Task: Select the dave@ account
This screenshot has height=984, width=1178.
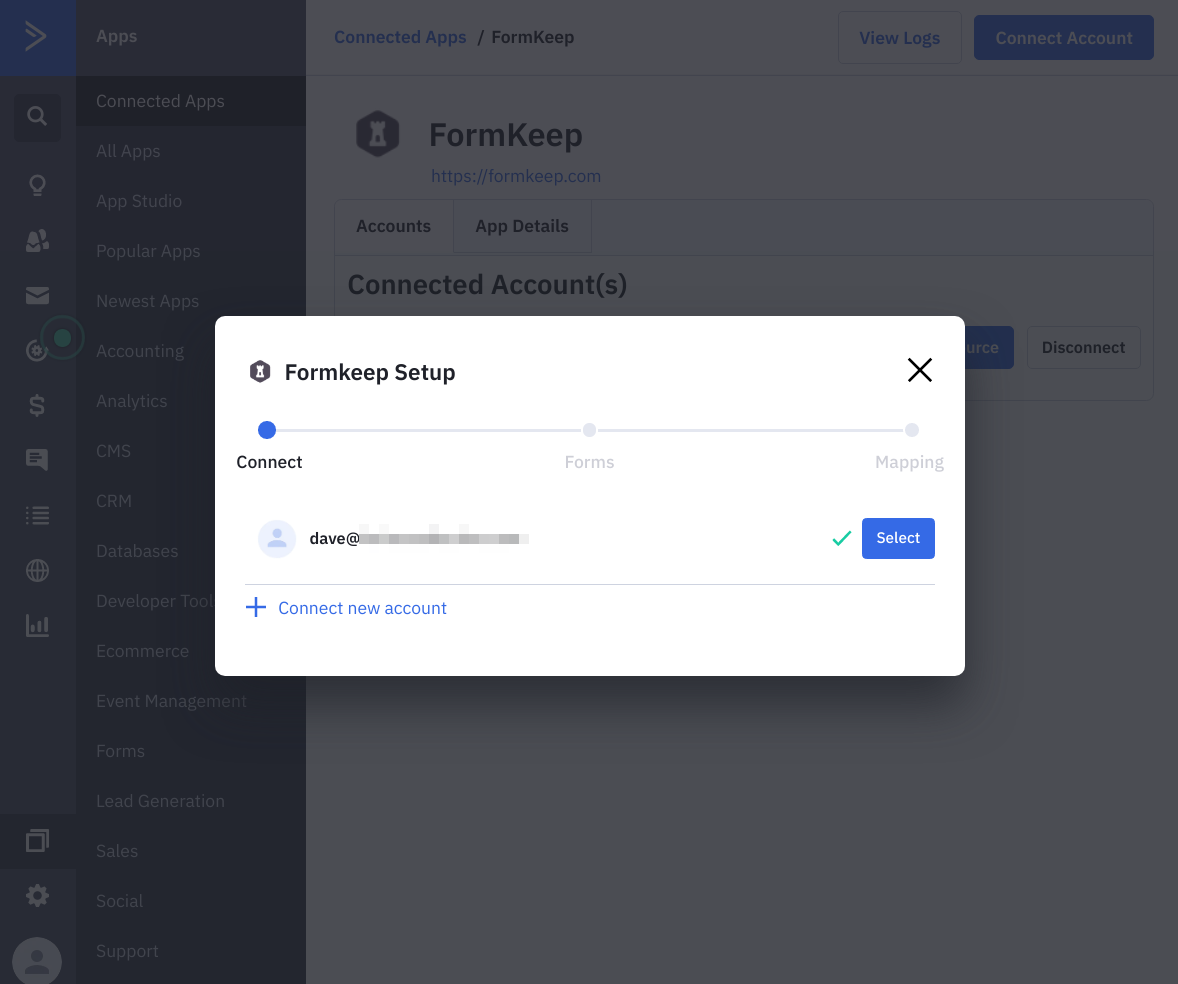Action: pos(898,539)
